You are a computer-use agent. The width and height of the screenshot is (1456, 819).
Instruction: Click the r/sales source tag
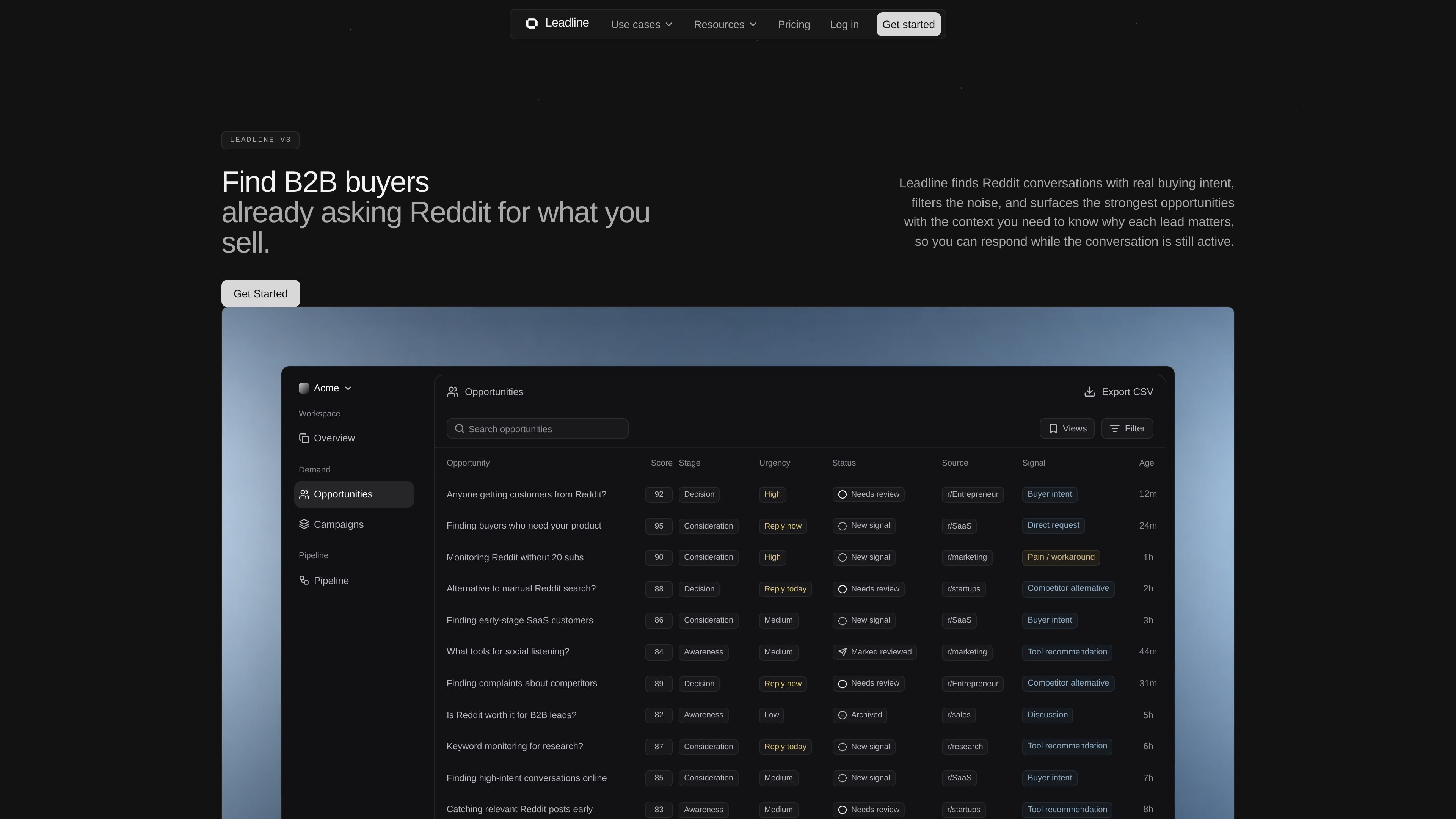pyautogui.click(x=959, y=715)
